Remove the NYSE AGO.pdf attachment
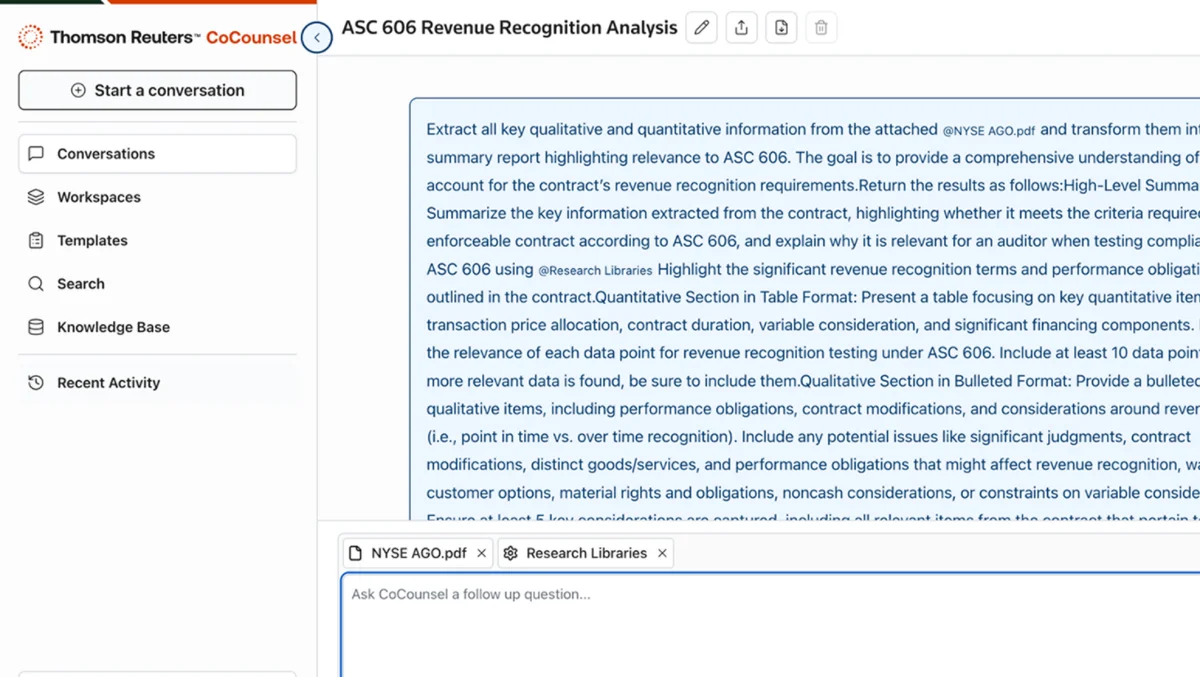The image size is (1200, 677). coord(481,552)
